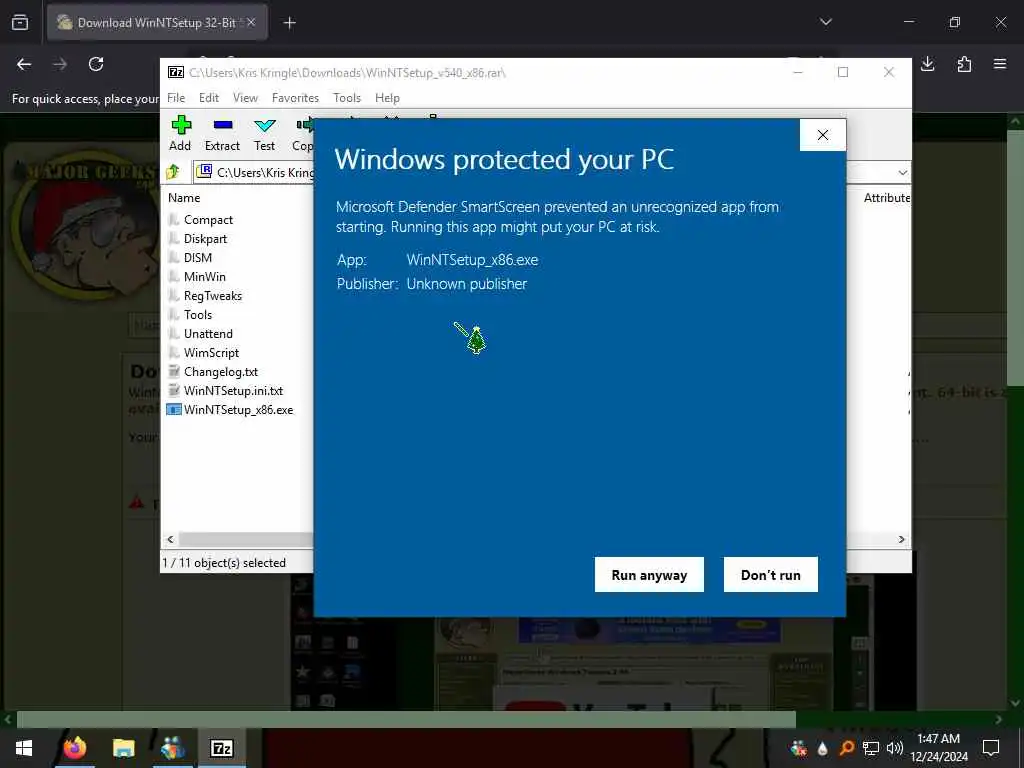Click the Attribute column header
Screen dimensions: 1024x768
click(886, 197)
